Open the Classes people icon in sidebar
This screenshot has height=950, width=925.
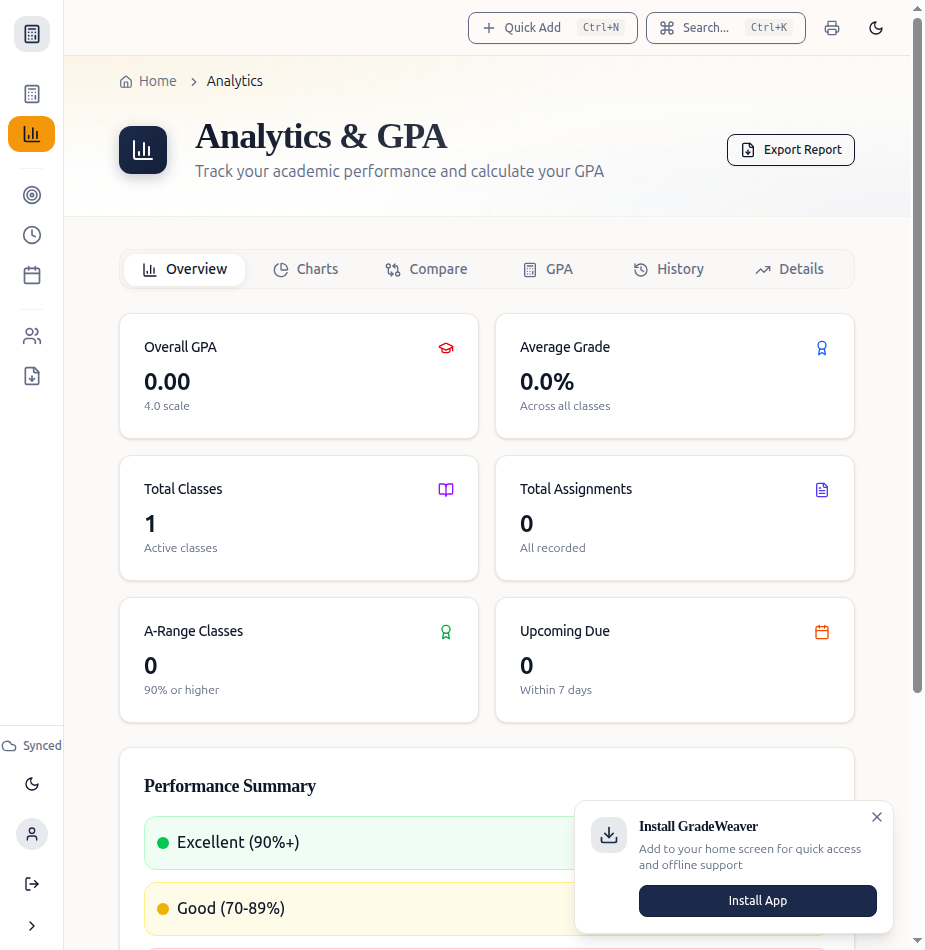point(31,336)
